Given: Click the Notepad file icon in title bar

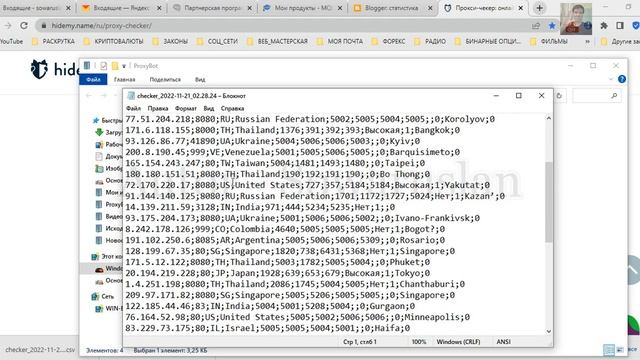Looking at the screenshot, I should (131, 96).
